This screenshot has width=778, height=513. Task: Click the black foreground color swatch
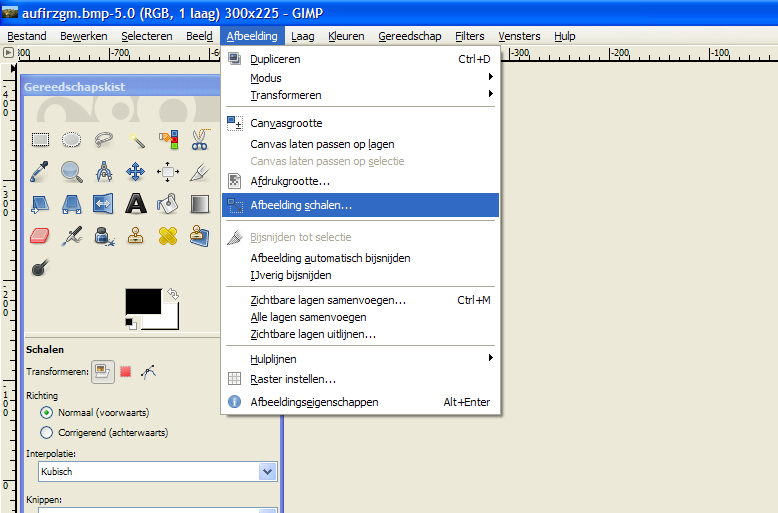pos(143,301)
